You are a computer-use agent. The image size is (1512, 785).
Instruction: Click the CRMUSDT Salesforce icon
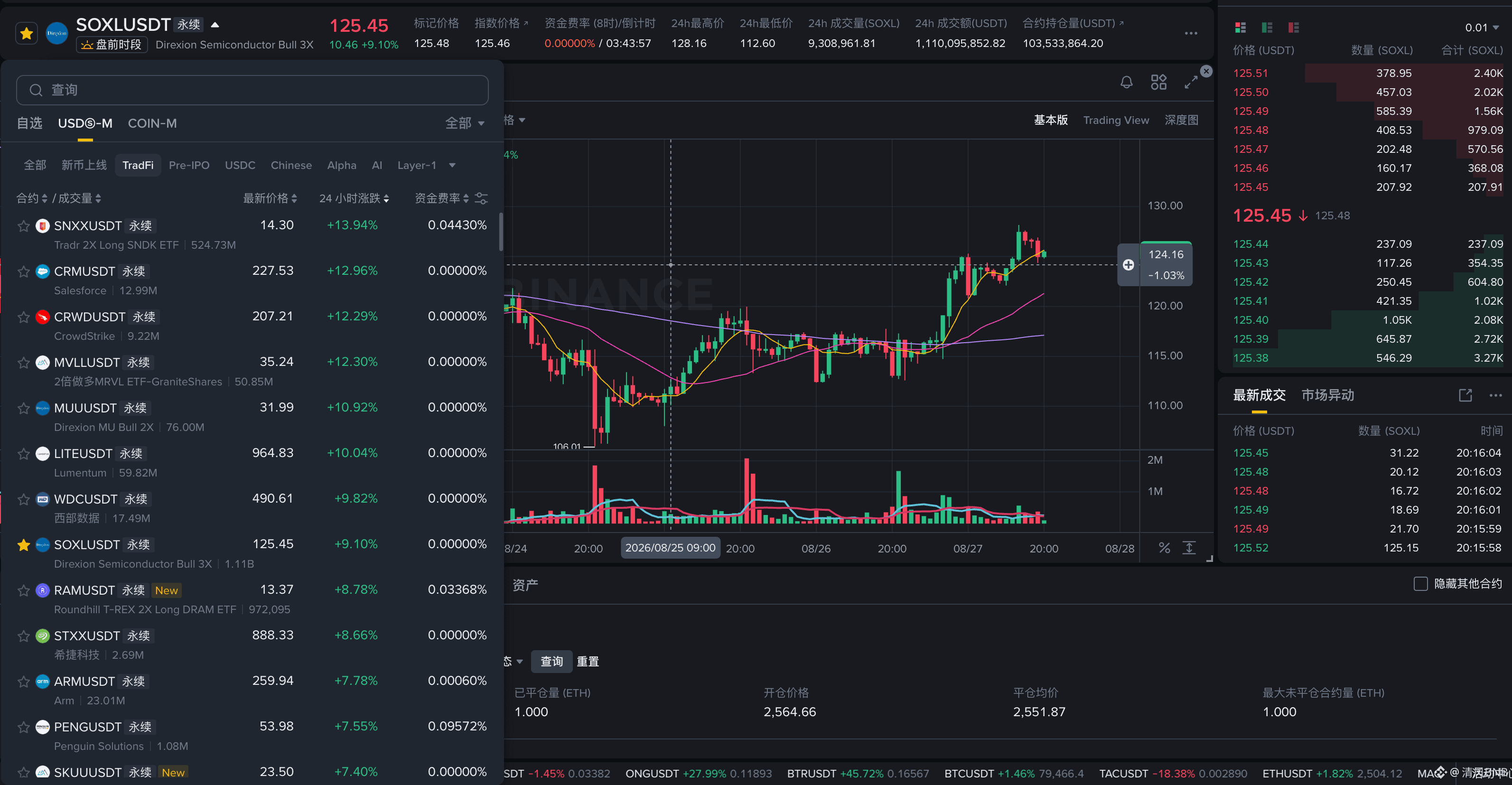(x=42, y=271)
